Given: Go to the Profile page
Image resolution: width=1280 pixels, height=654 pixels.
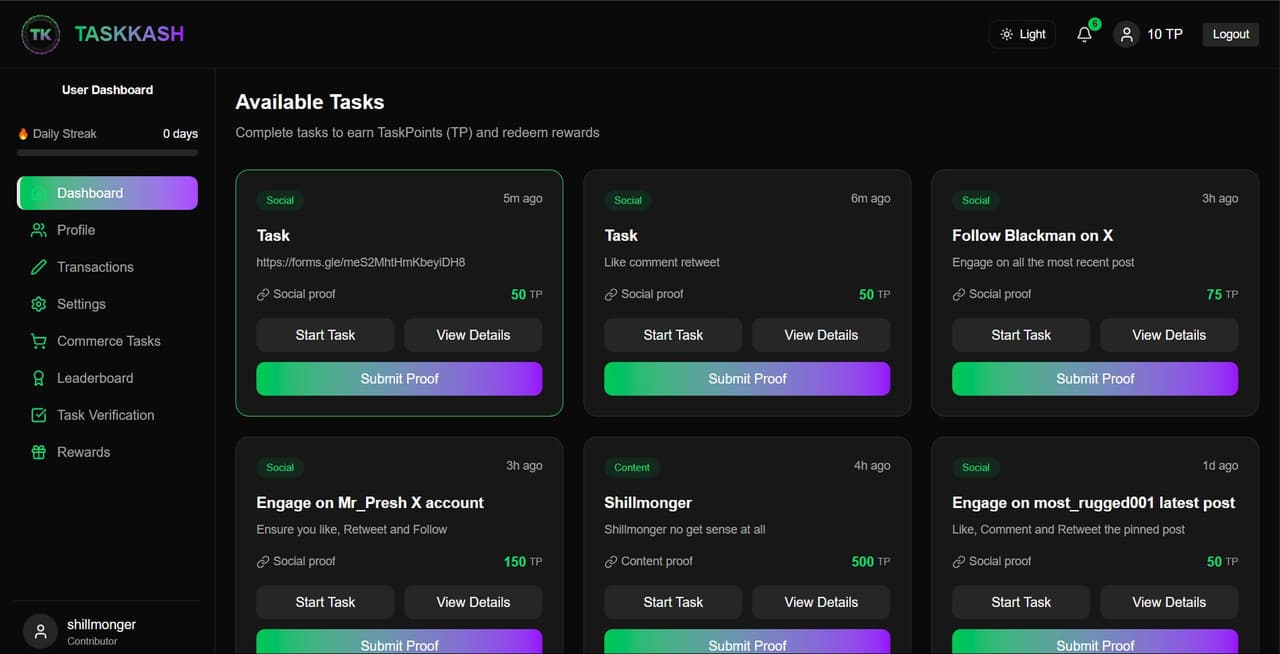Looking at the screenshot, I should 76,230.
